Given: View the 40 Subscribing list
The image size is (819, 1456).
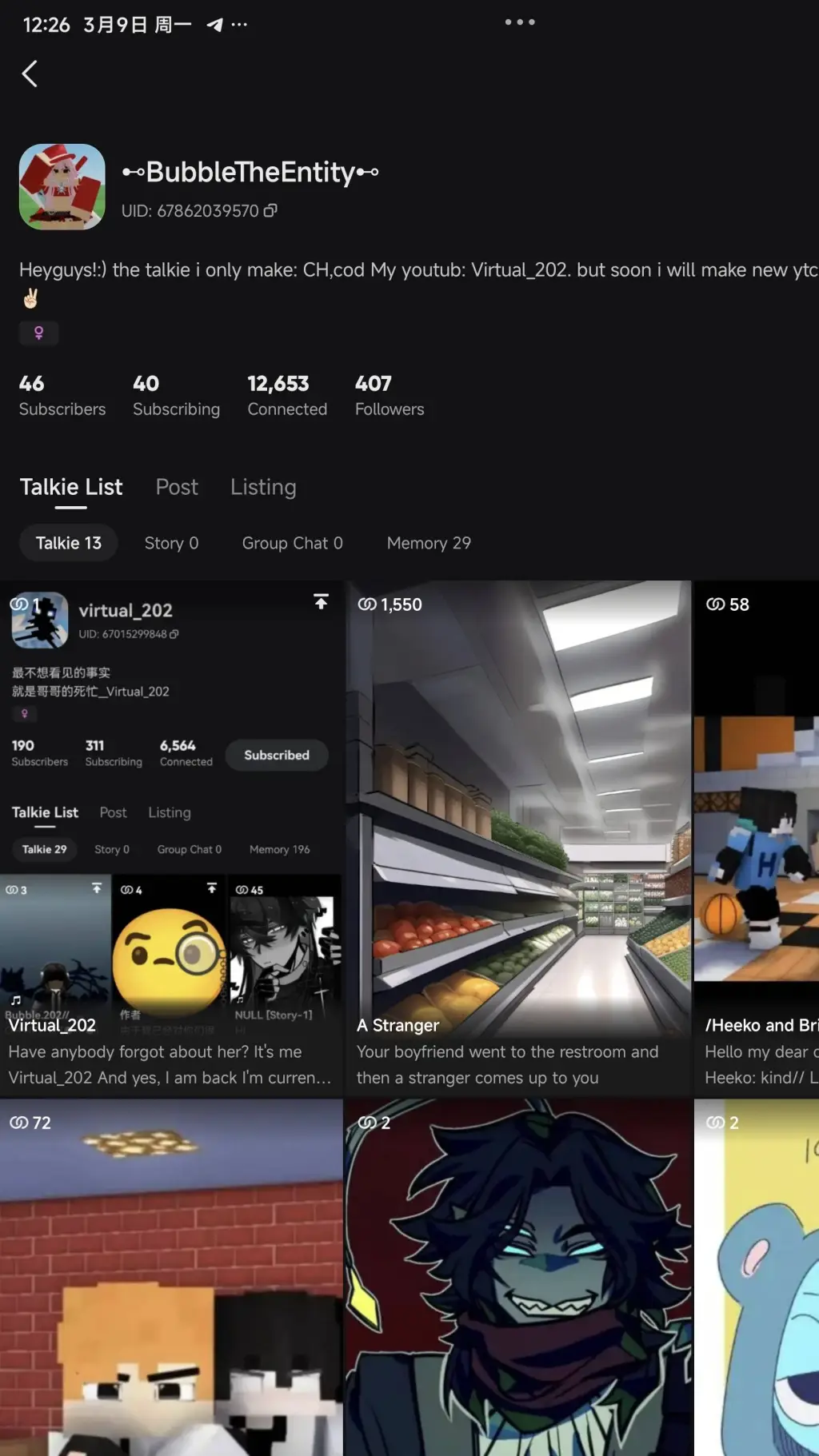Looking at the screenshot, I should click(x=176, y=396).
